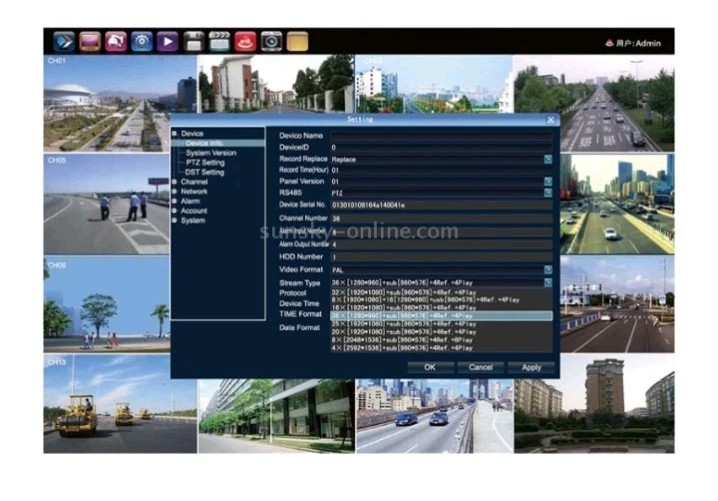The height and width of the screenshot is (501, 718).
Task: Expand the Network tree node
Action: tap(195, 190)
